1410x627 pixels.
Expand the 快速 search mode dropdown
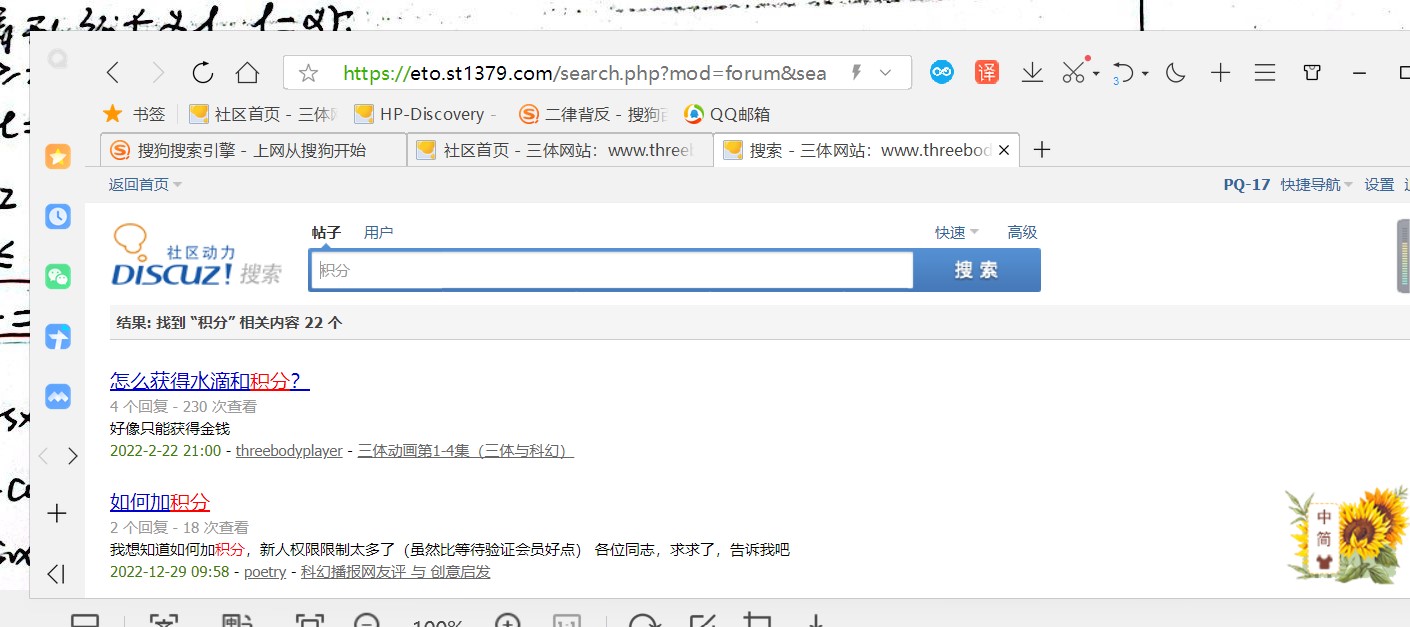(x=957, y=232)
